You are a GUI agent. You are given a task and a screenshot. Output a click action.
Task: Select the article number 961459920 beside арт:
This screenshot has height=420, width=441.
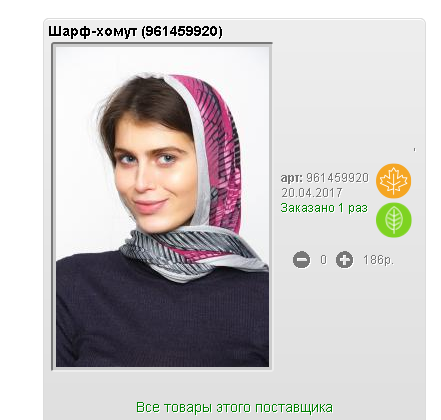(337, 178)
